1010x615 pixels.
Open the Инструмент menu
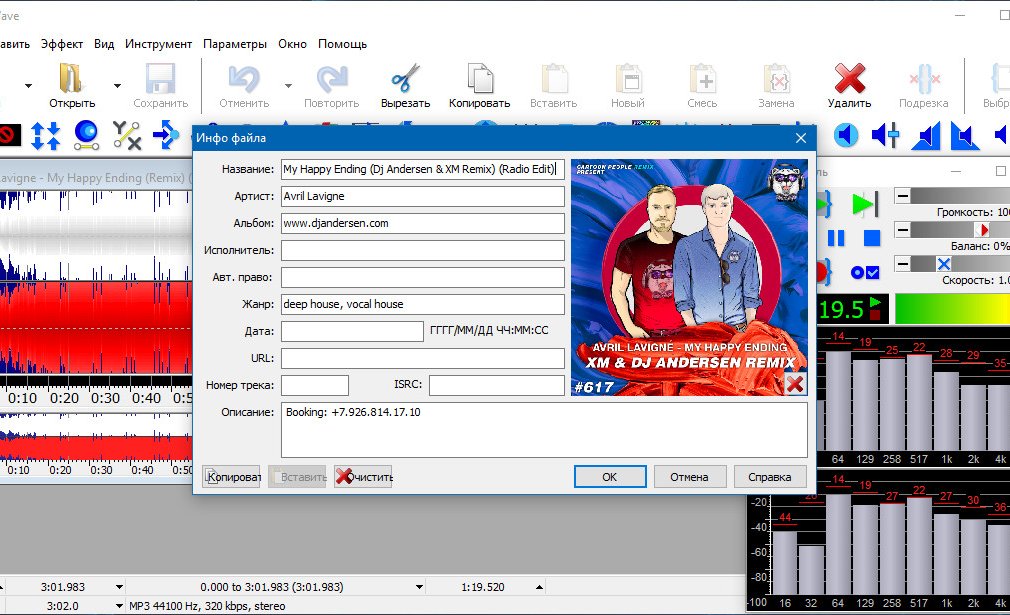coord(158,44)
